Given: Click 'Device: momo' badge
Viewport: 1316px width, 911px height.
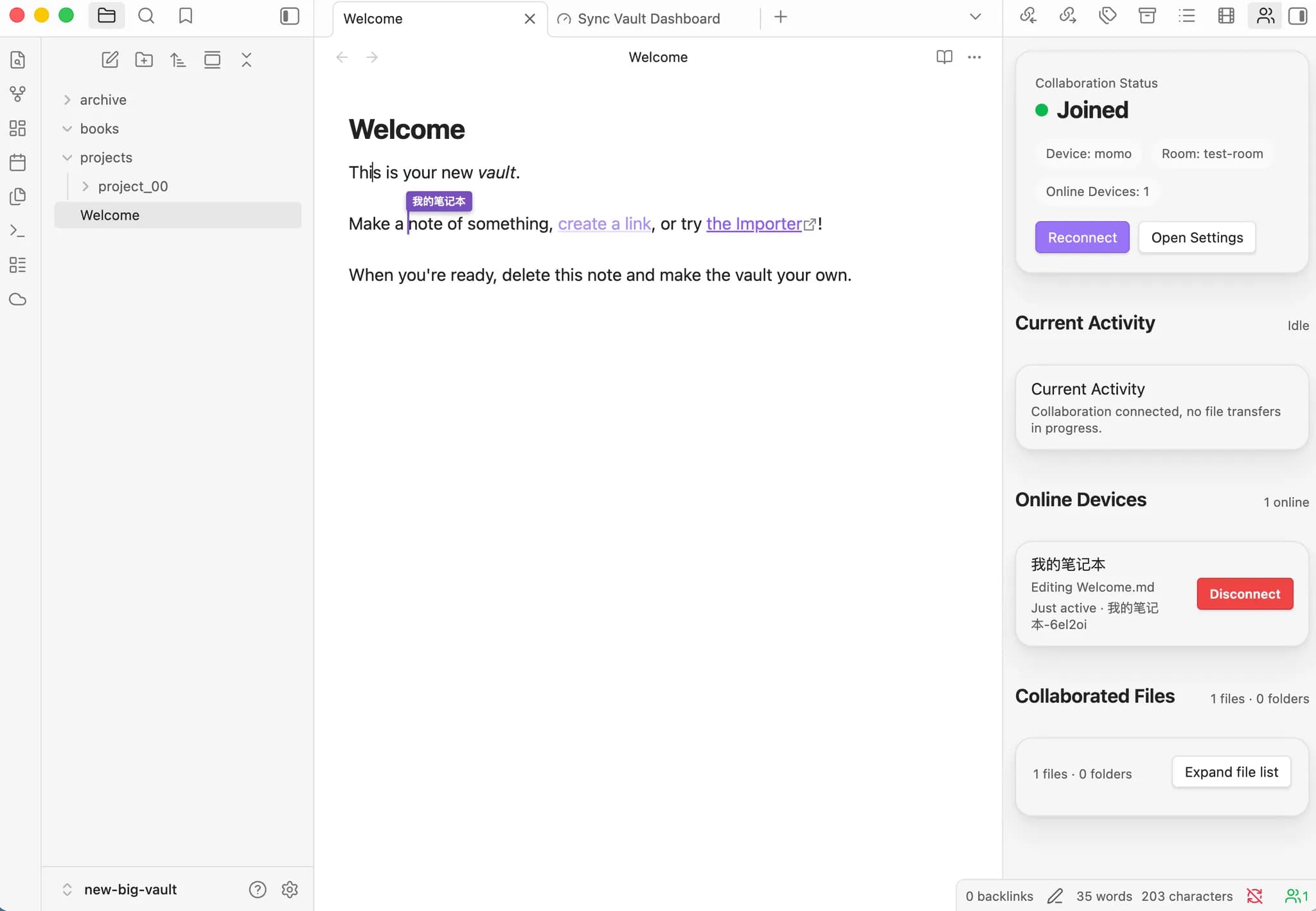Looking at the screenshot, I should [1089, 154].
